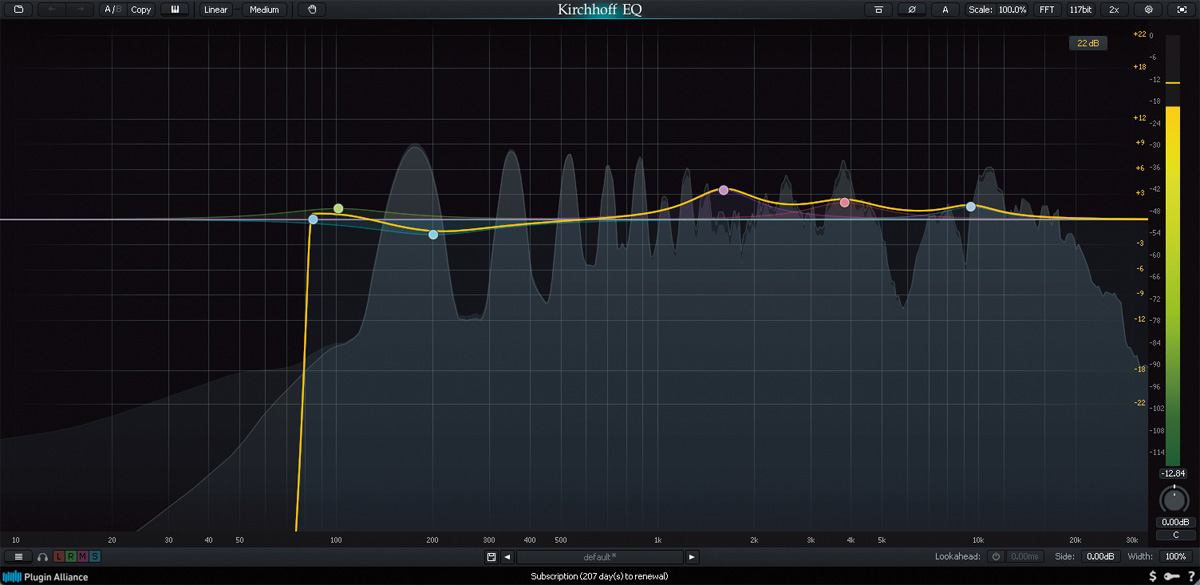Click the output level meter
Screen dimensions: 1200x585
pos(1173,250)
